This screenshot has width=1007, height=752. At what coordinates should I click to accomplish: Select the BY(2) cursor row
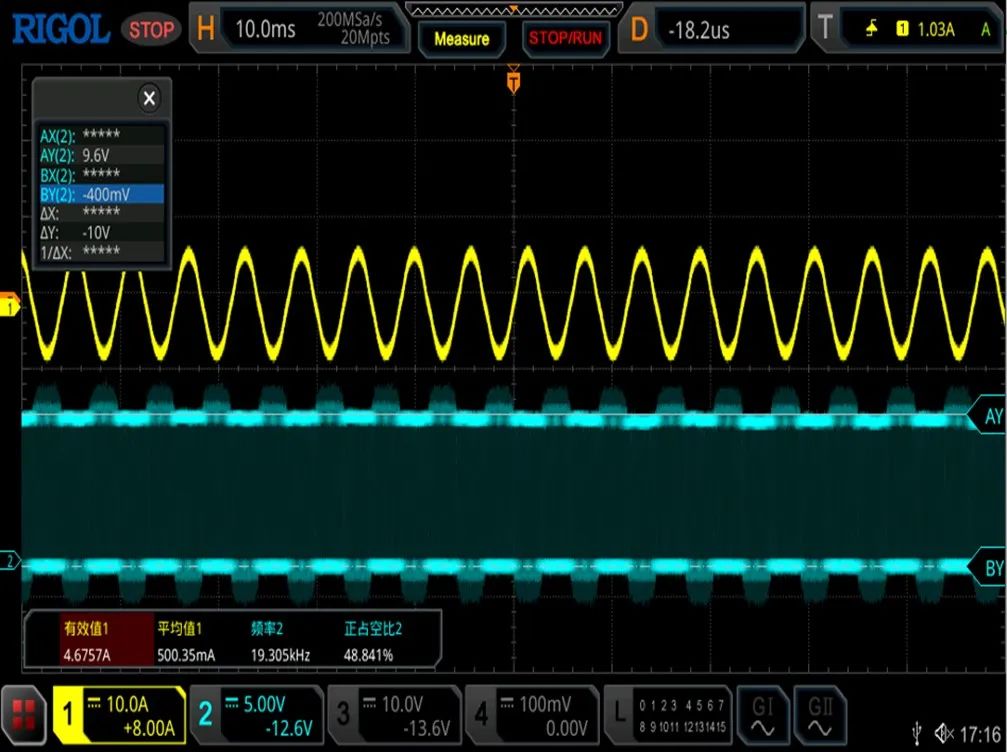tap(101, 194)
